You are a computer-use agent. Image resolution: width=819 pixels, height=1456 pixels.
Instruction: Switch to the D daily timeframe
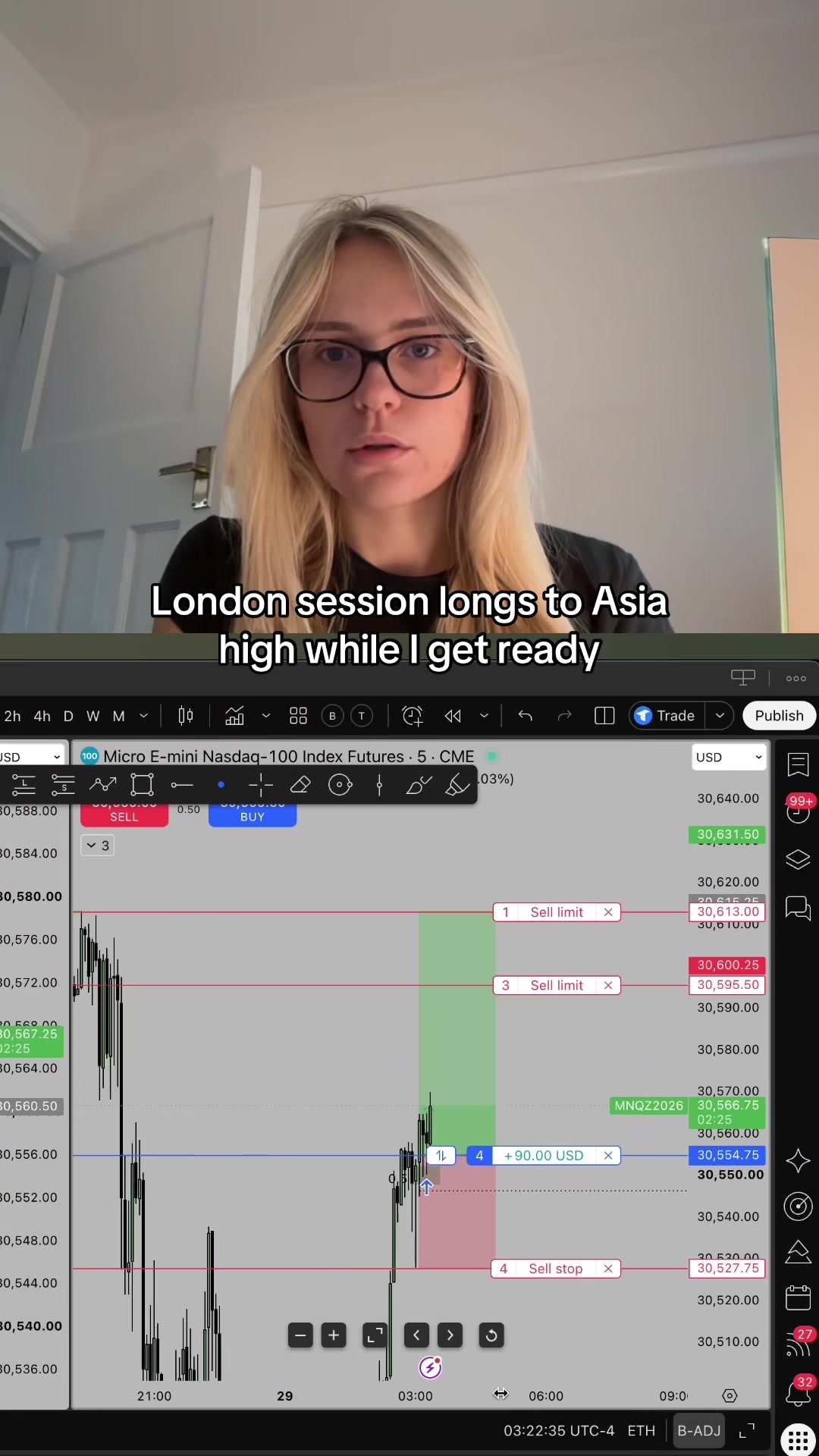tap(68, 716)
